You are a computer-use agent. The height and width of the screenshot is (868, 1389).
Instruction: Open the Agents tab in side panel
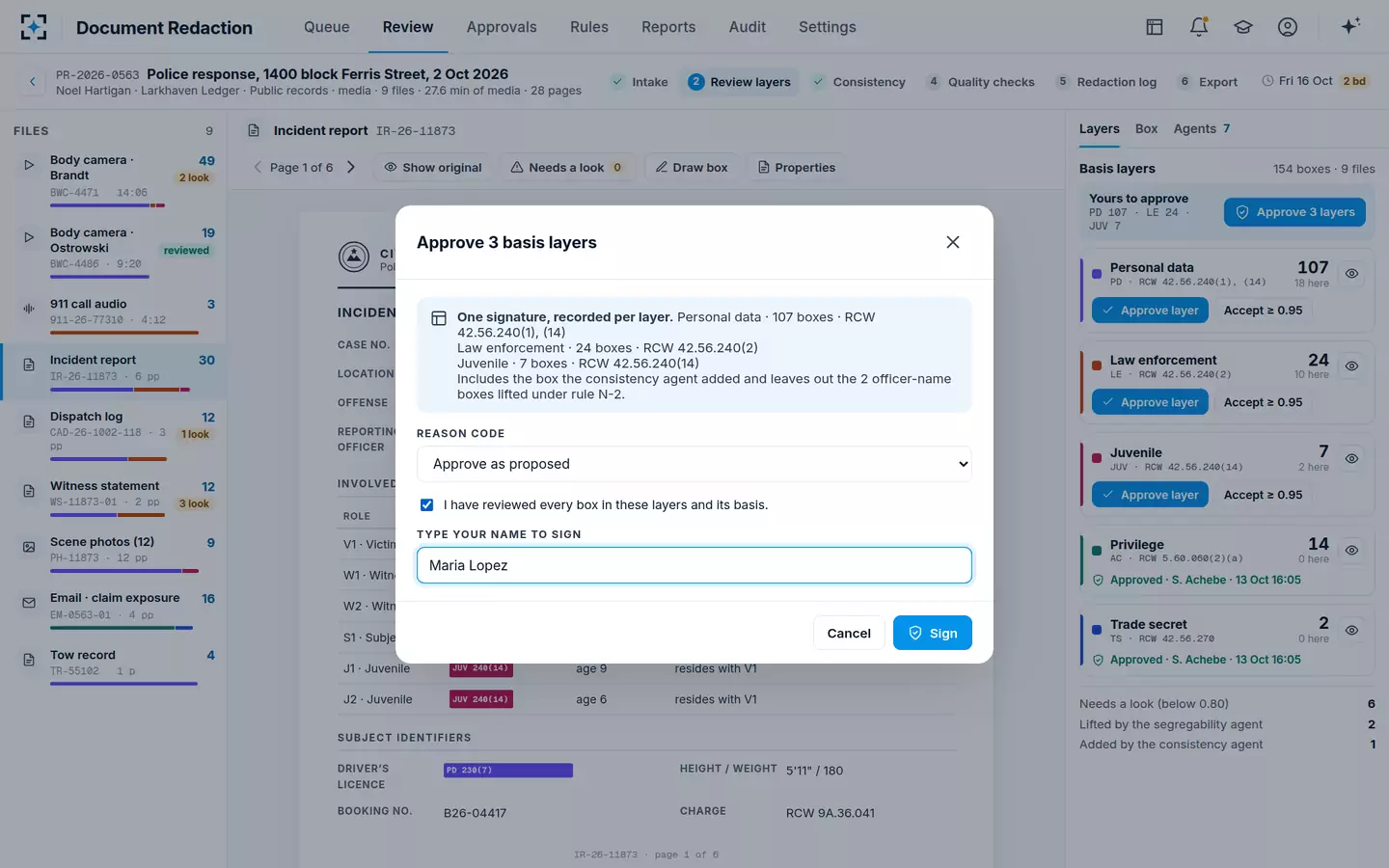pyautogui.click(x=1201, y=128)
